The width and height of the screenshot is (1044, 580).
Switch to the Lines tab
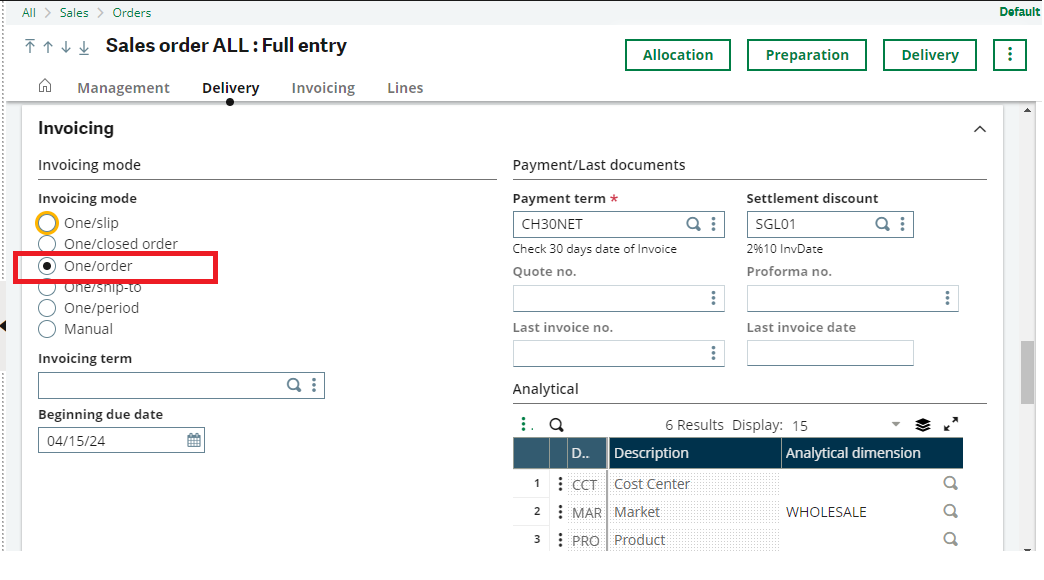pos(405,88)
